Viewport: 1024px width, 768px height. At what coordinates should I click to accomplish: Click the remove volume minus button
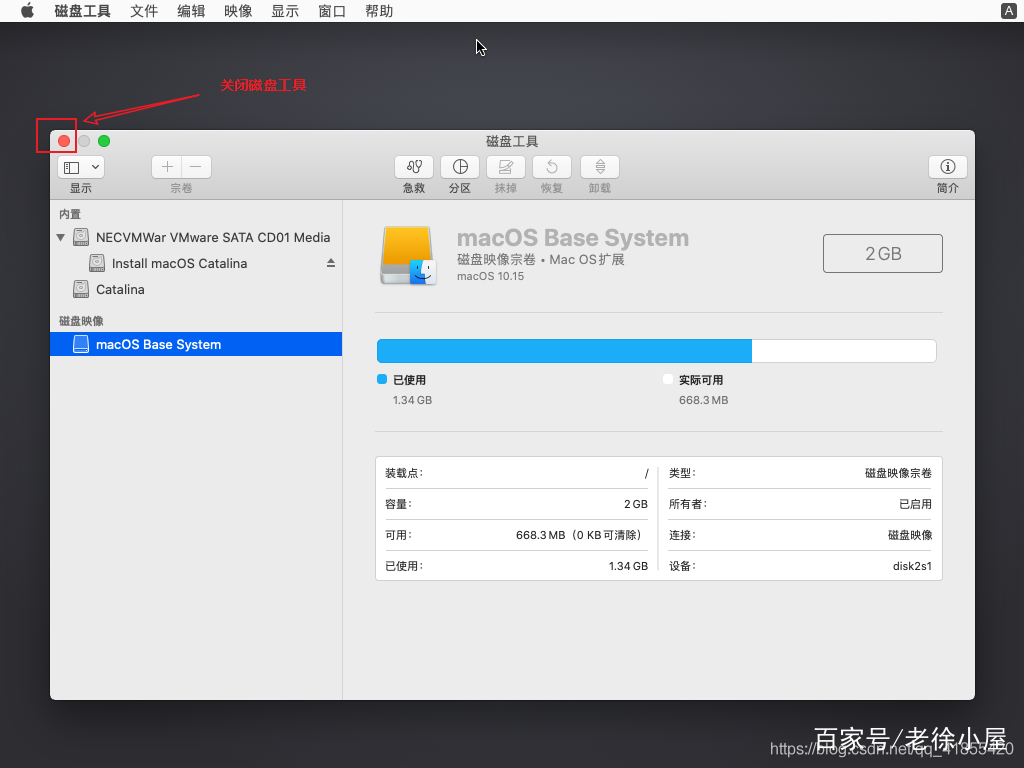pyautogui.click(x=196, y=167)
